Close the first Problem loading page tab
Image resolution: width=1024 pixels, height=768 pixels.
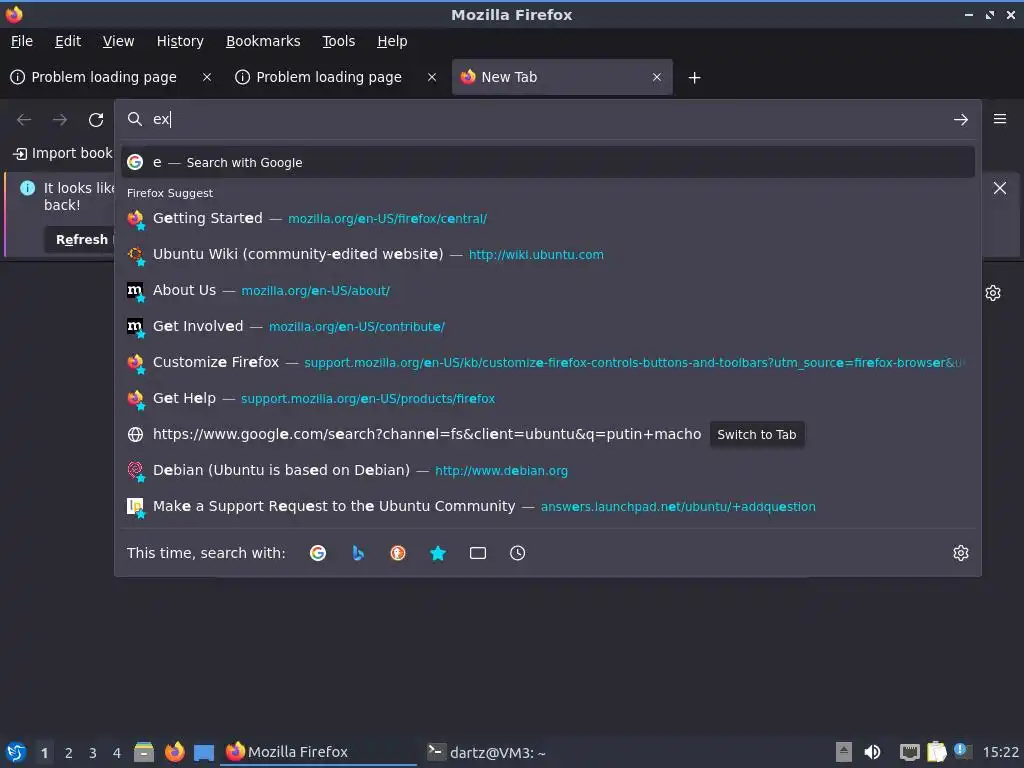tap(206, 77)
